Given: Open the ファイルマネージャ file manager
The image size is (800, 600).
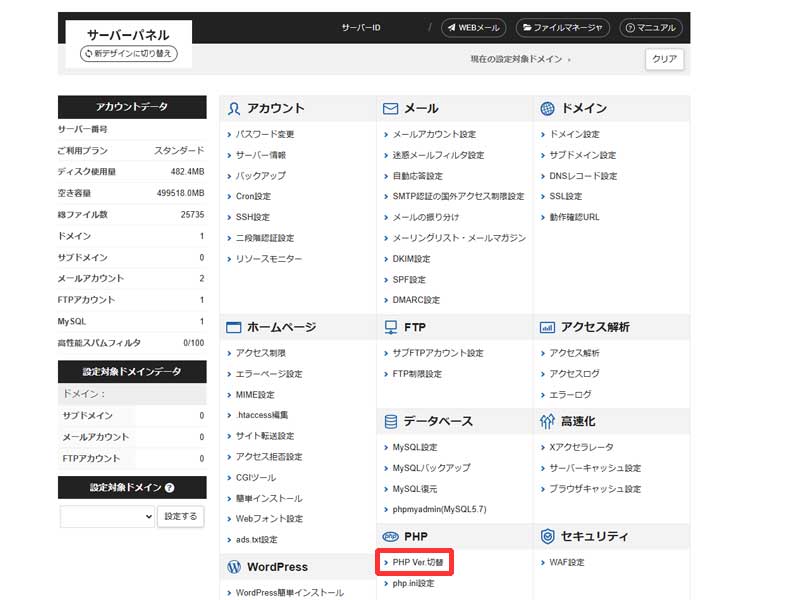Looking at the screenshot, I should (x=563, y=28).
